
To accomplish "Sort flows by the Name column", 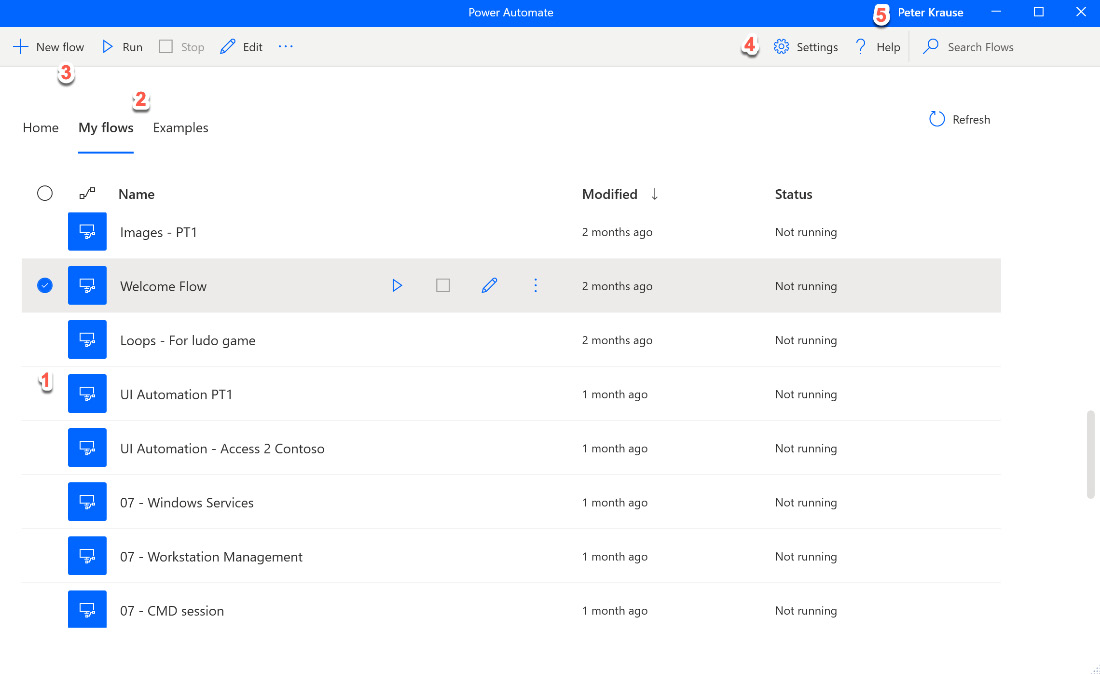I will (x=136, y=194).
